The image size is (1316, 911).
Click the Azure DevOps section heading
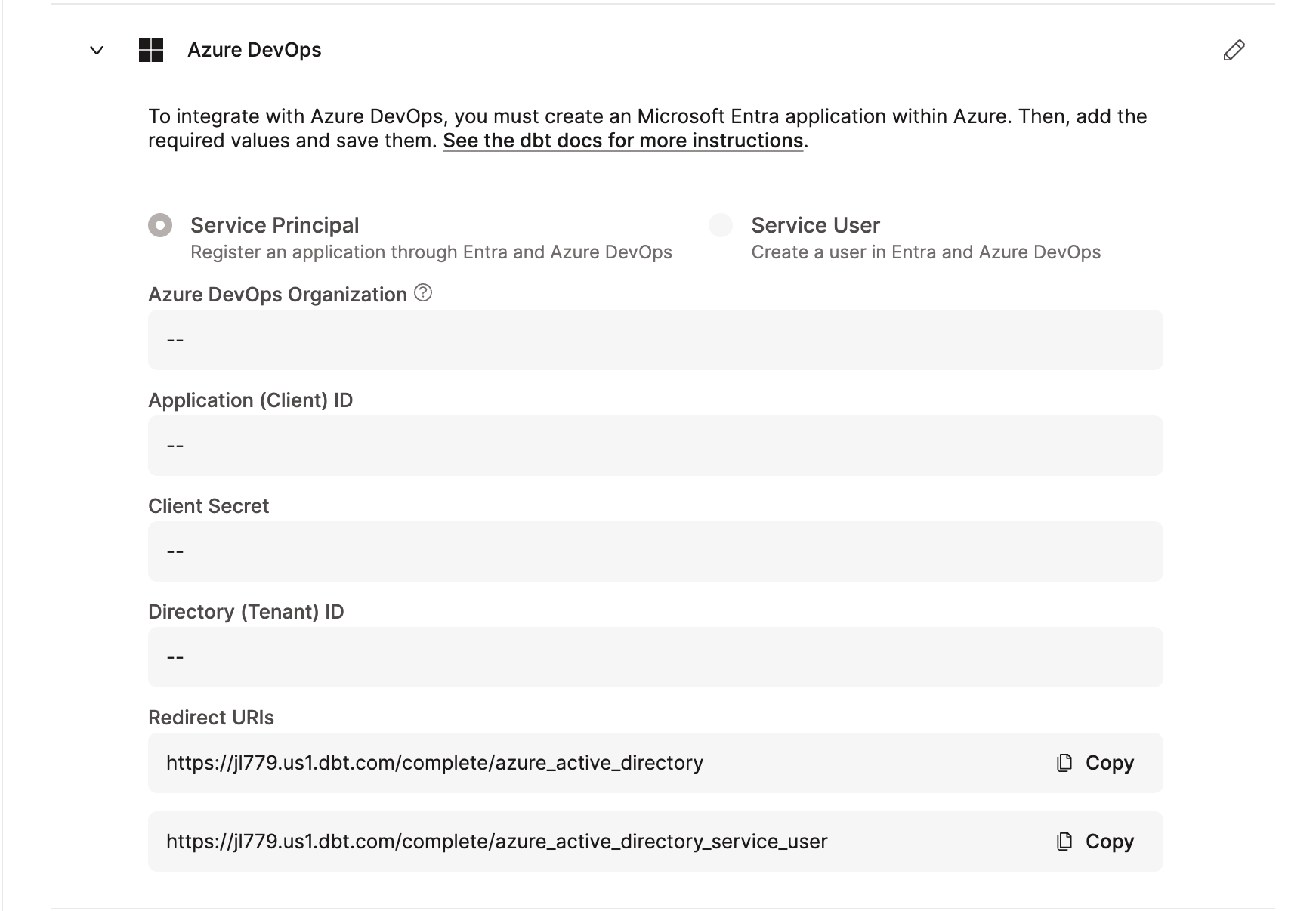(255, 50)
